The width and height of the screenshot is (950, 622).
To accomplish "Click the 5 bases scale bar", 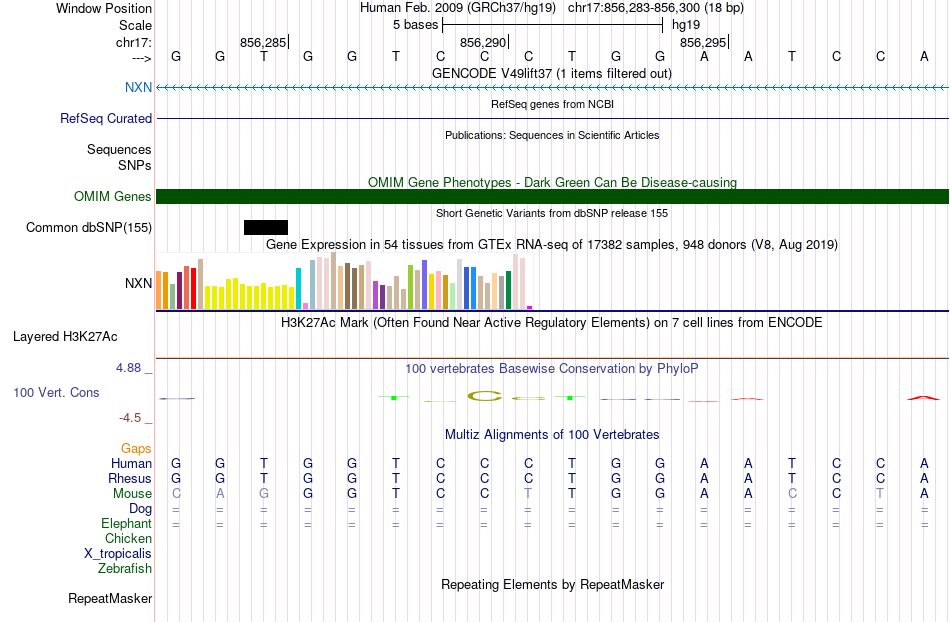I will pos(553,25).
